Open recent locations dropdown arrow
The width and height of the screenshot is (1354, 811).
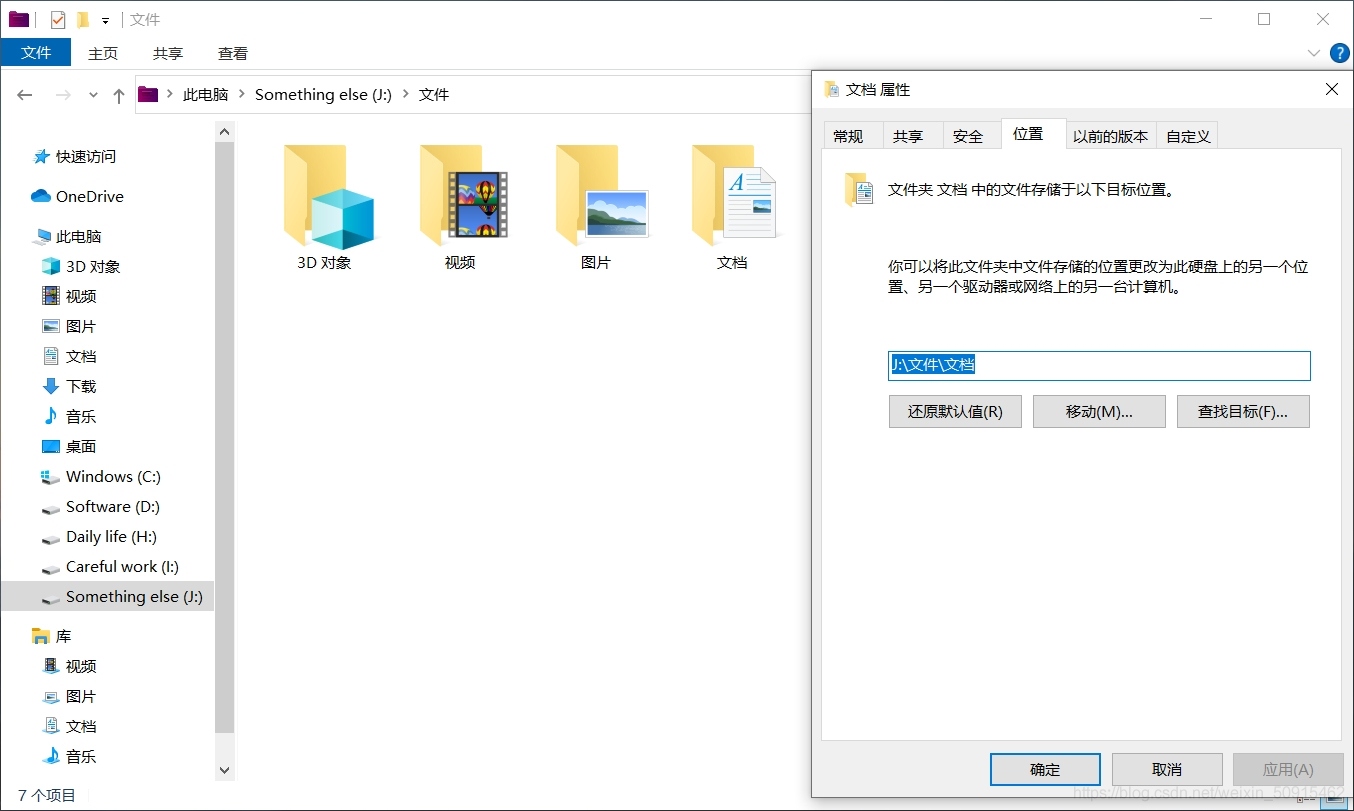coord(93,95)
